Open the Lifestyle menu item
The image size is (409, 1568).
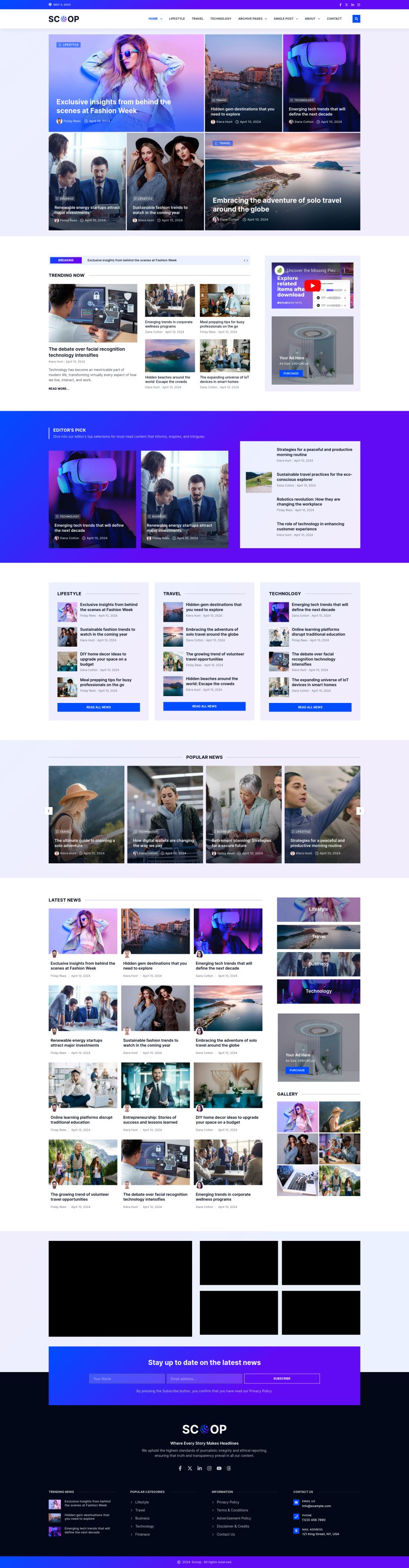177,19
